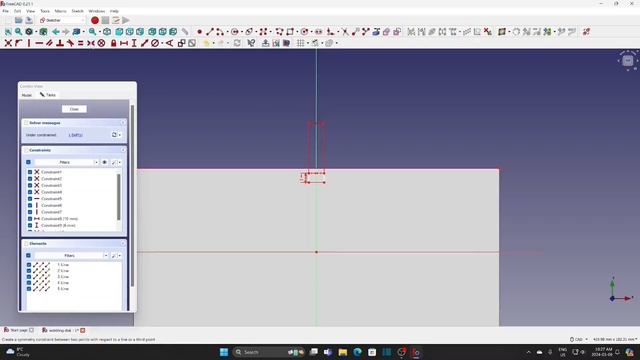Select the parallel constraint tool
Image resolution: width=640 pixels, height=360 pixels.
point(49,43)
